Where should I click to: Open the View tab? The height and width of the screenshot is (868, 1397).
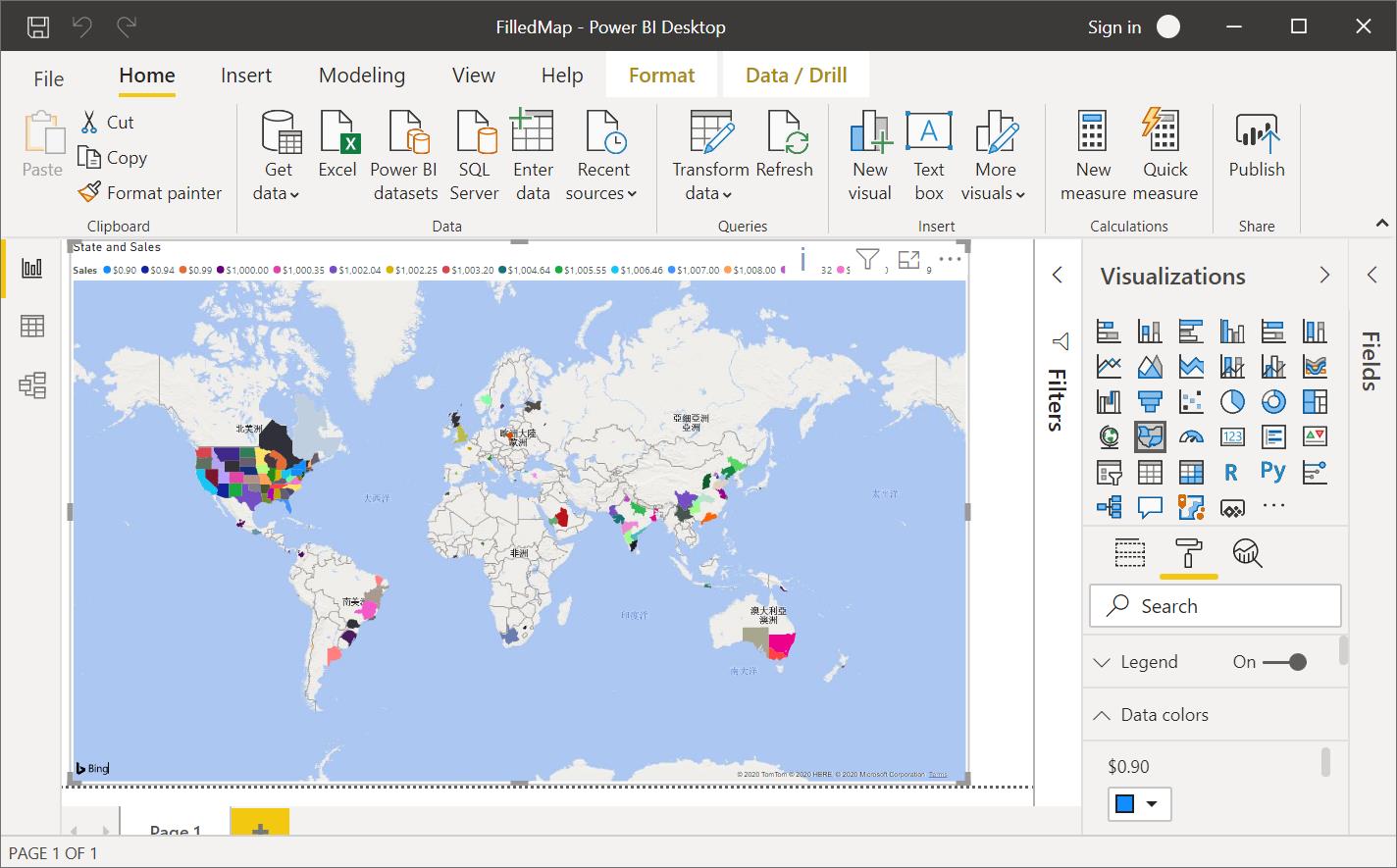coord(474,76)
